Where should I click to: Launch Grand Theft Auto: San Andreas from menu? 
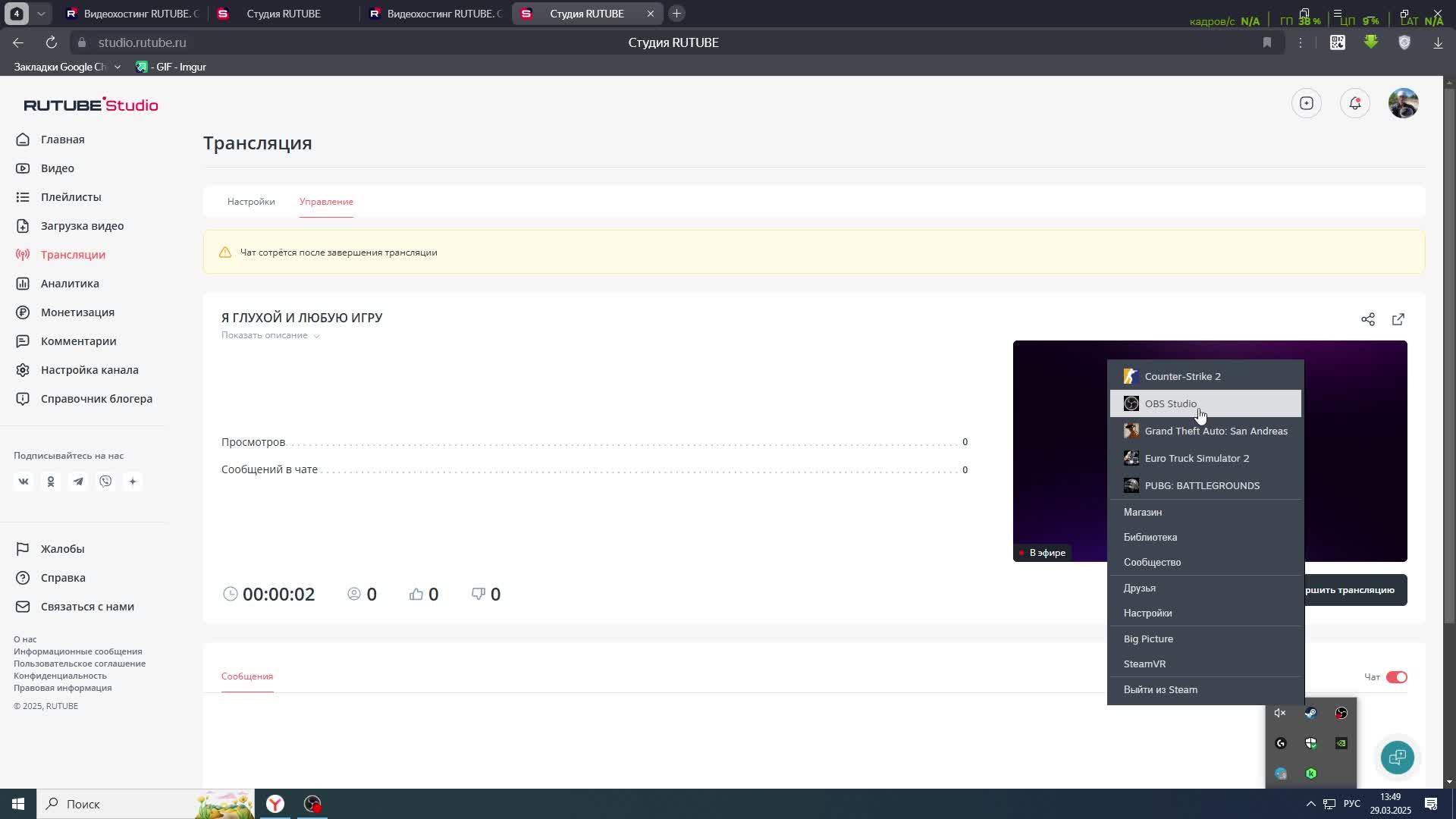point(1206,431)
